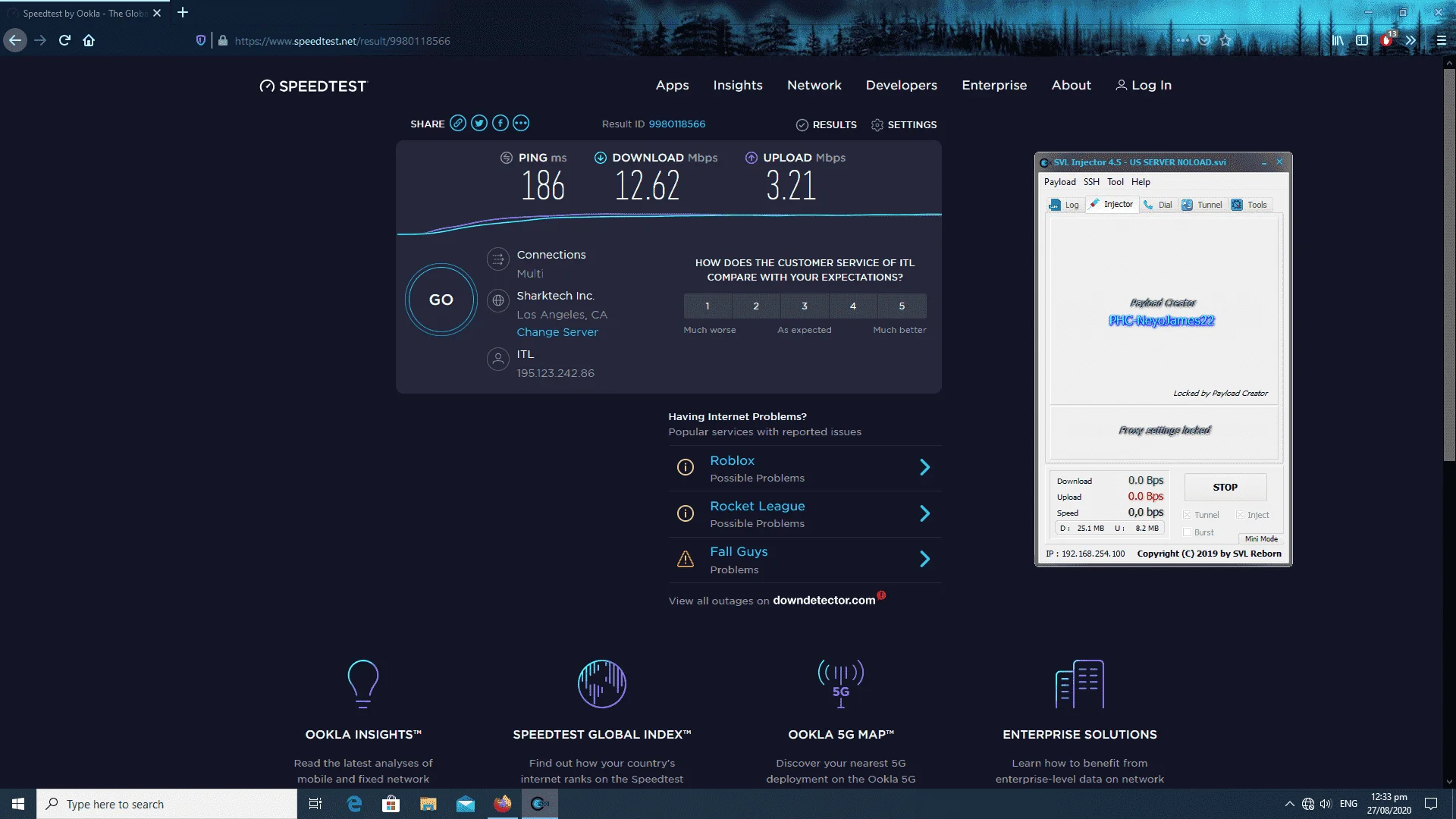
Task: Open the Enterprise Solutions building icon
Action: tap(1080, 684)
